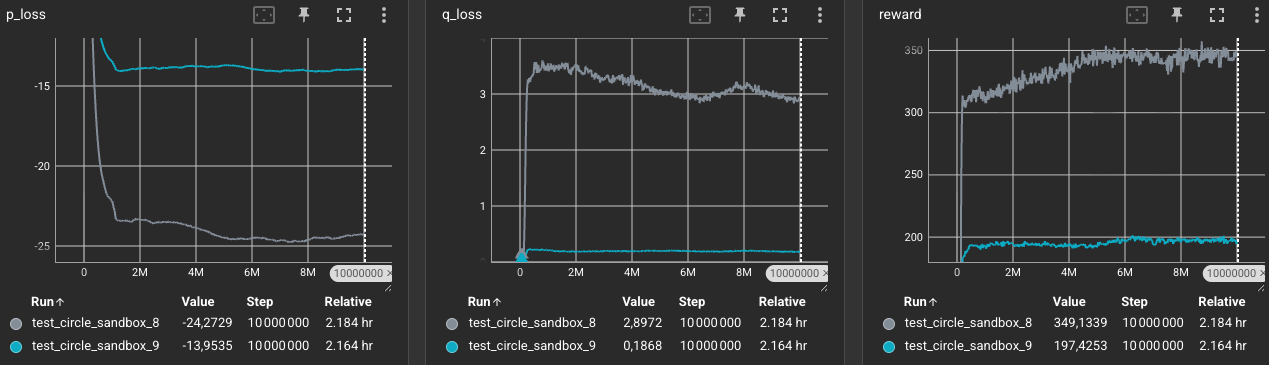Open more options menu for p_loss

click(384, 15)
